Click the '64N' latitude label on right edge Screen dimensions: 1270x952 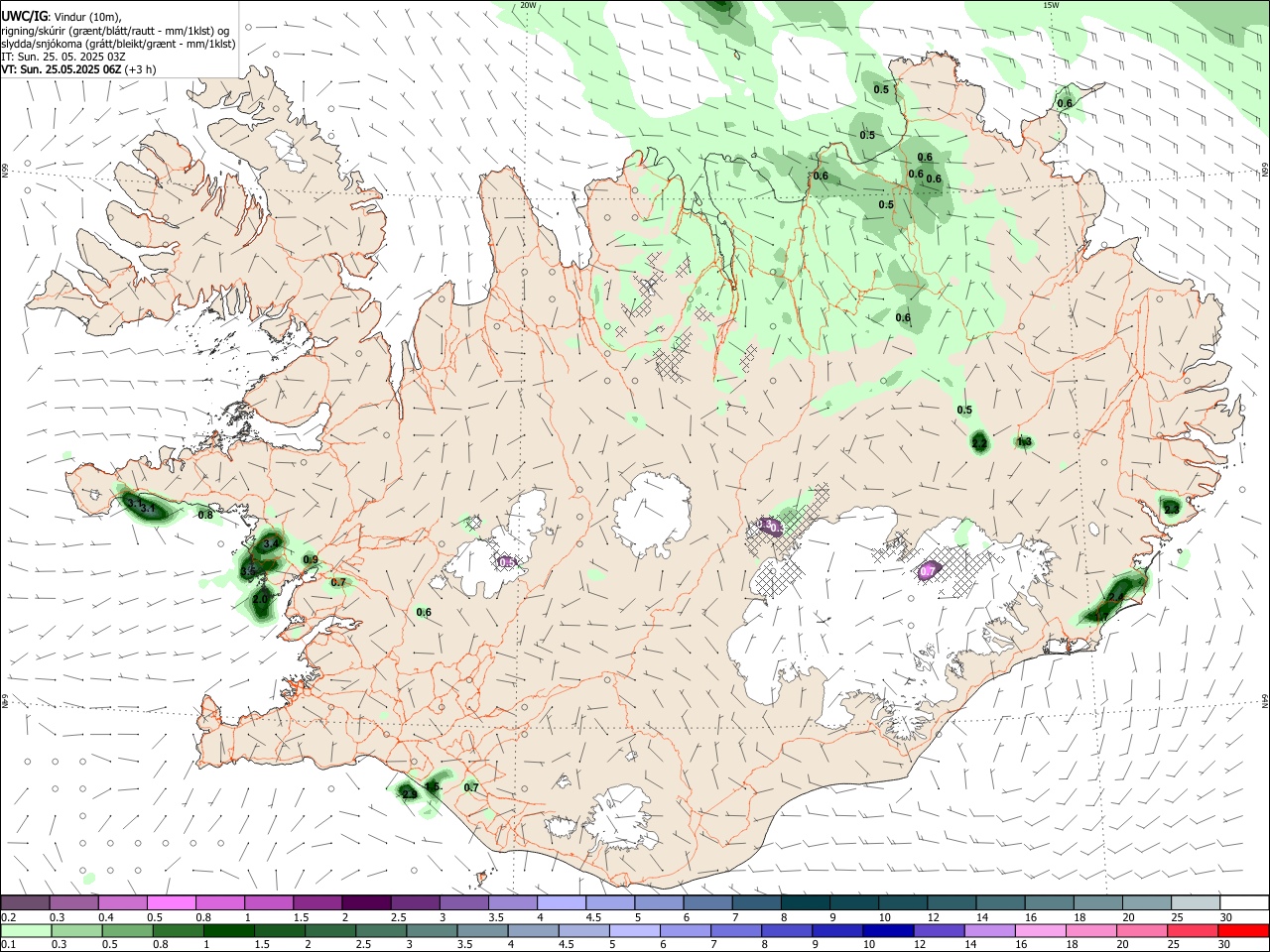(1264, 700)
